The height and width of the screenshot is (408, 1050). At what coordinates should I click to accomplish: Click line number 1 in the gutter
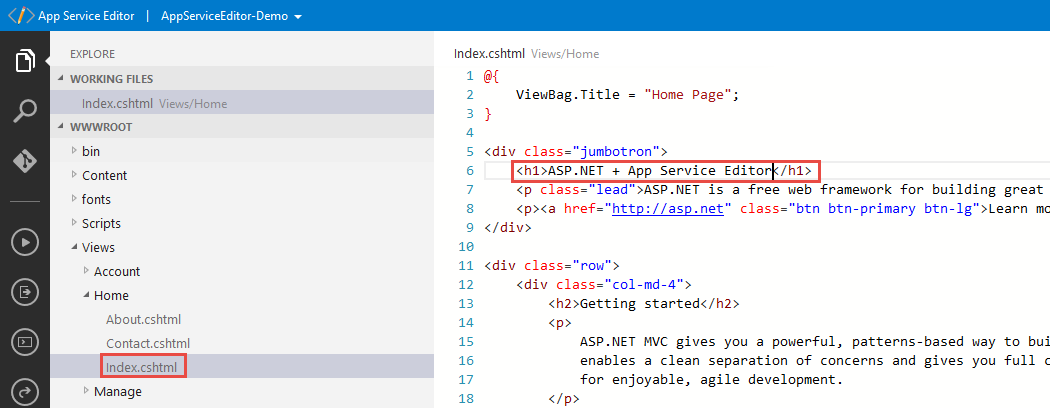coord(470,76)
